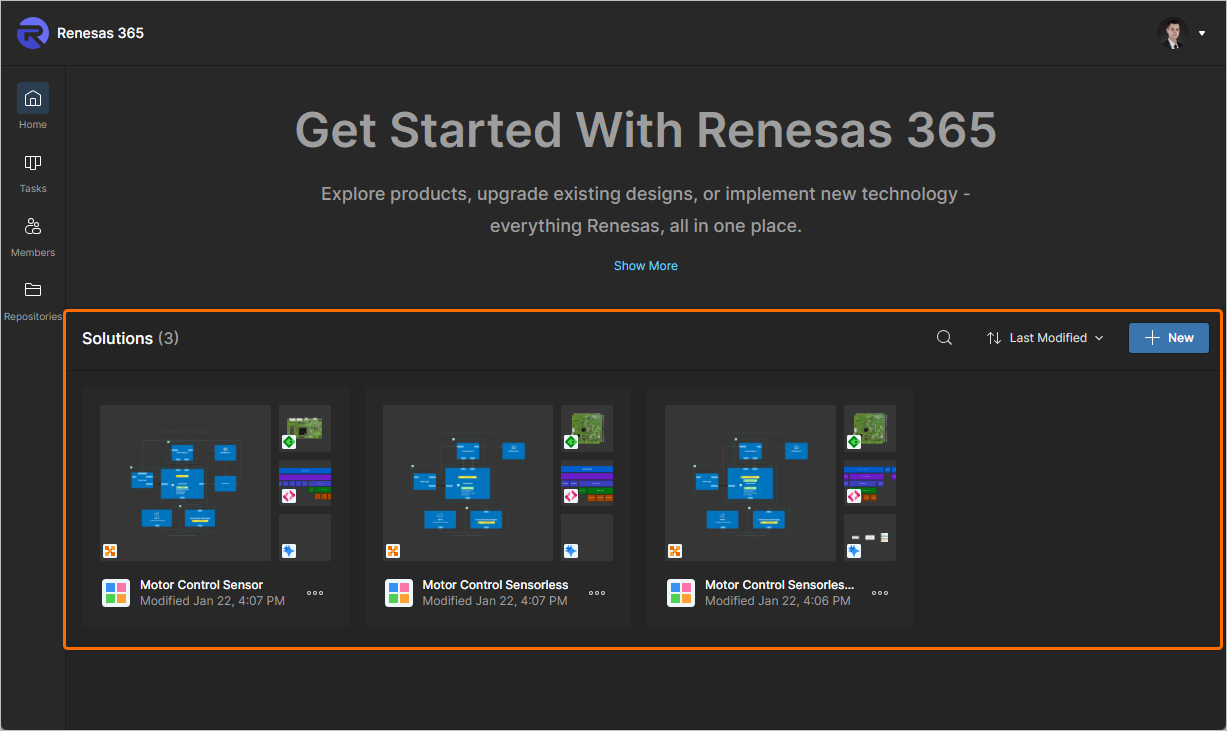The height and width of the screenshot is (731, 1227).
Task: Click the Motor Control Sensor solution icon
Action: [116, 593]
